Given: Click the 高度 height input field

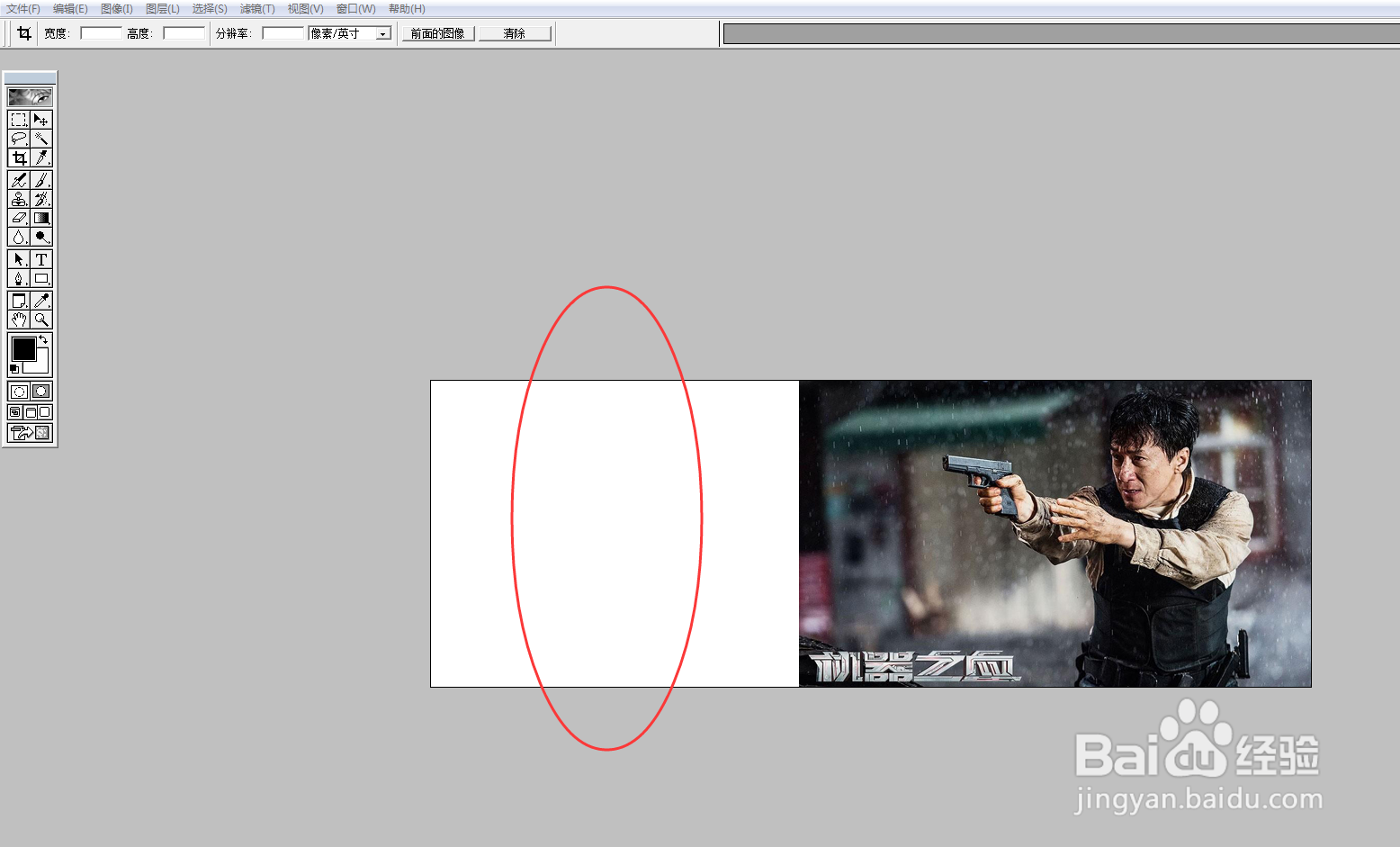Looking at the screenshot, I should (184, 33).
